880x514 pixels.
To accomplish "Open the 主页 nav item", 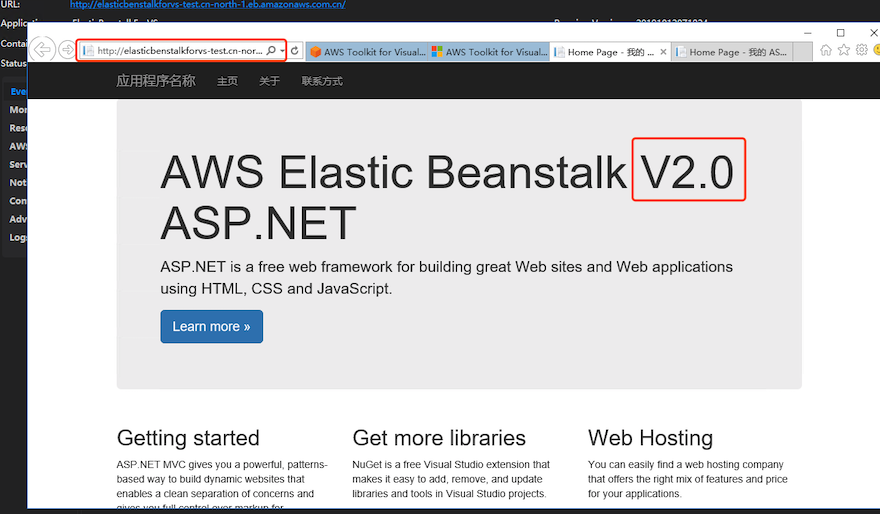I will pos(227,81).
